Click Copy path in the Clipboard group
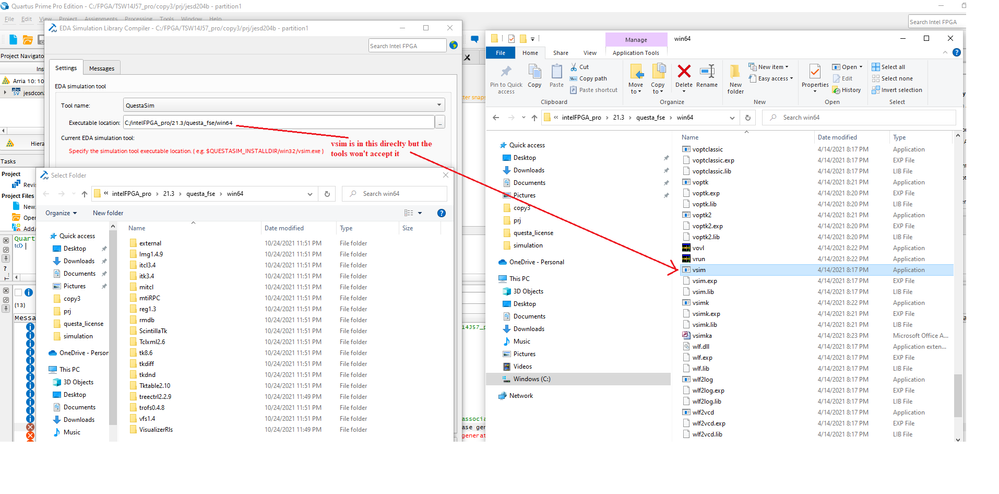 coord(588,78)
